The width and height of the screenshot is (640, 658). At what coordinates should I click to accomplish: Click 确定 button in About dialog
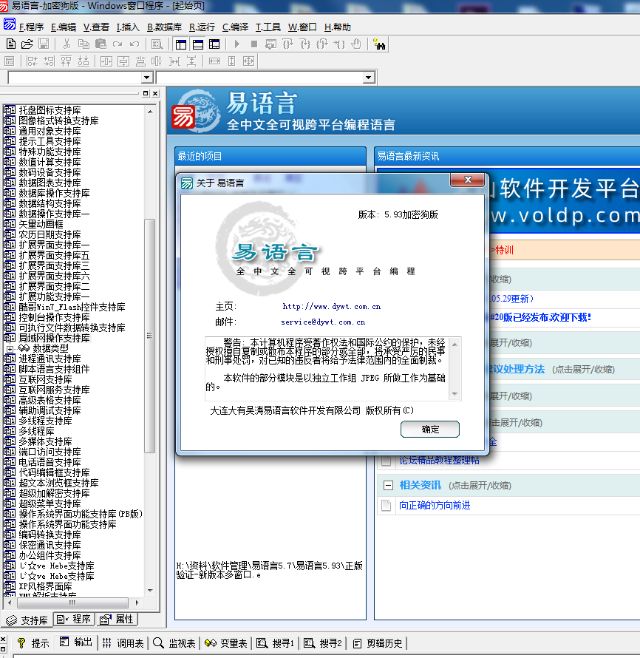[430, 429]
